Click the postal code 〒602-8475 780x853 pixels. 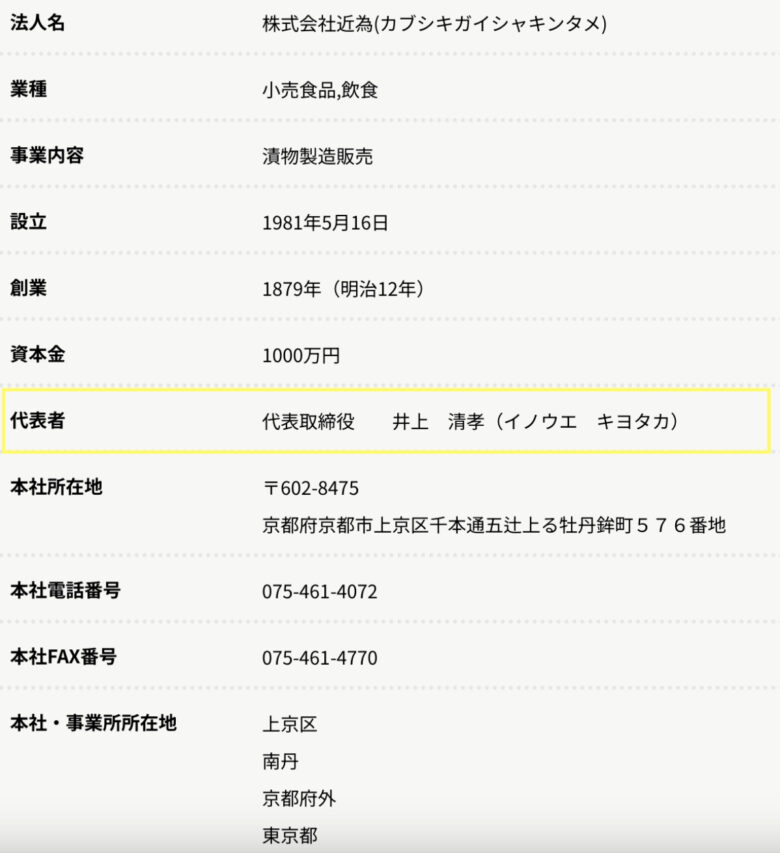pyautogui.click(x=311, y=489)
